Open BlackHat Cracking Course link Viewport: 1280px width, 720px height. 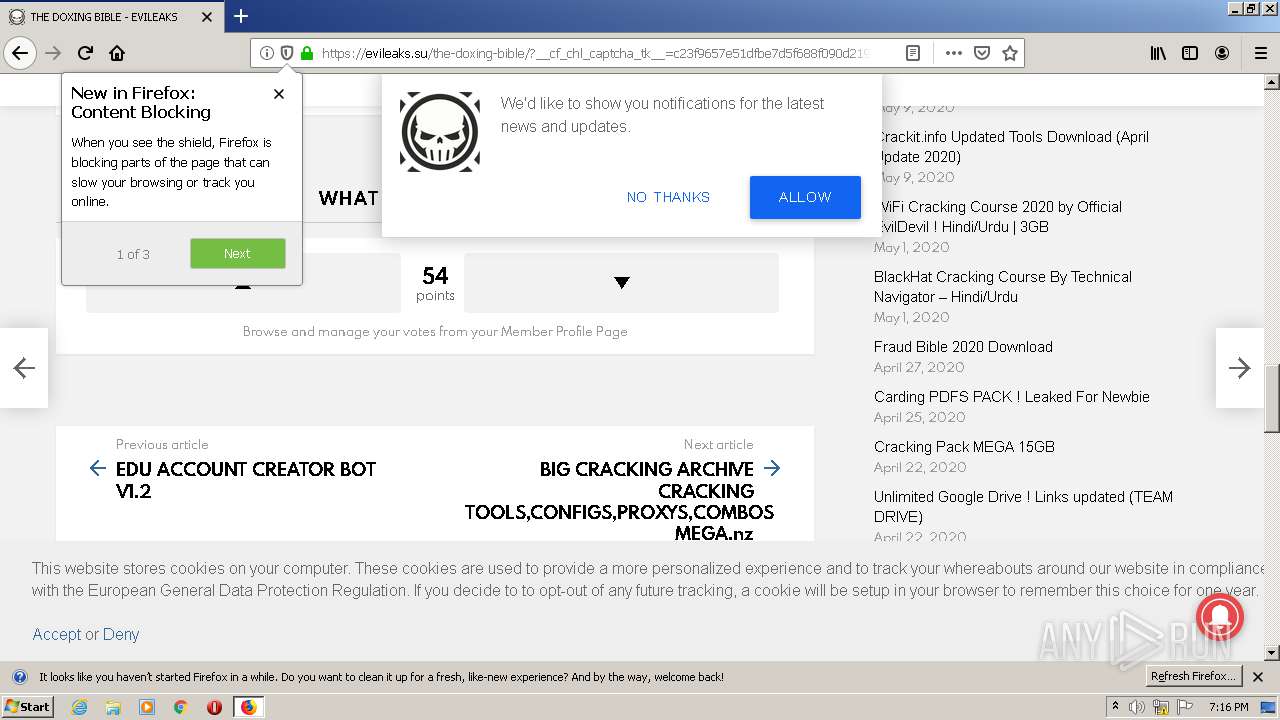click(x=1003, y=287)
